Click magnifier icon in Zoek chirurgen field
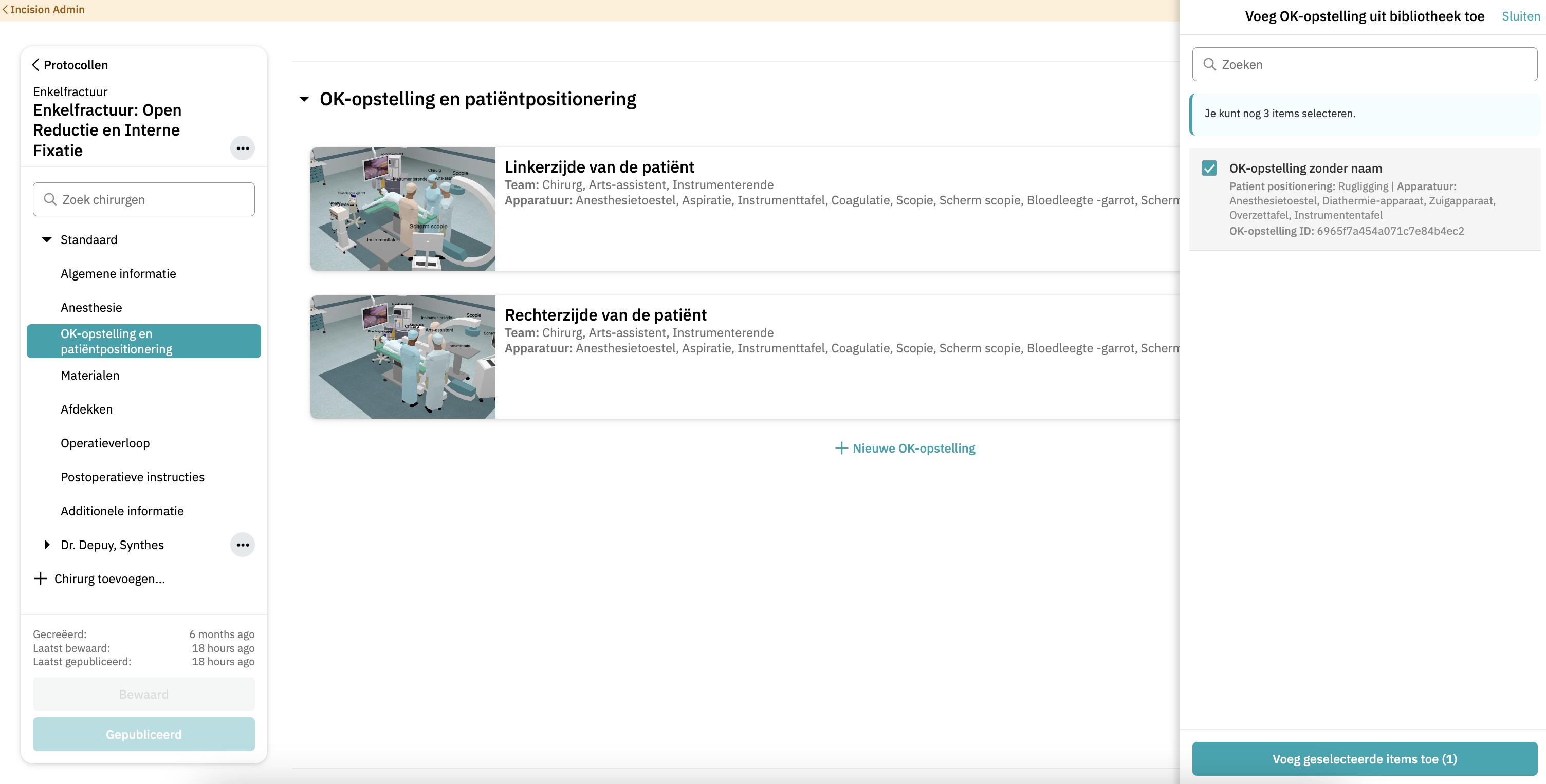Viewport: 1546px width, 784px height. 50,199
